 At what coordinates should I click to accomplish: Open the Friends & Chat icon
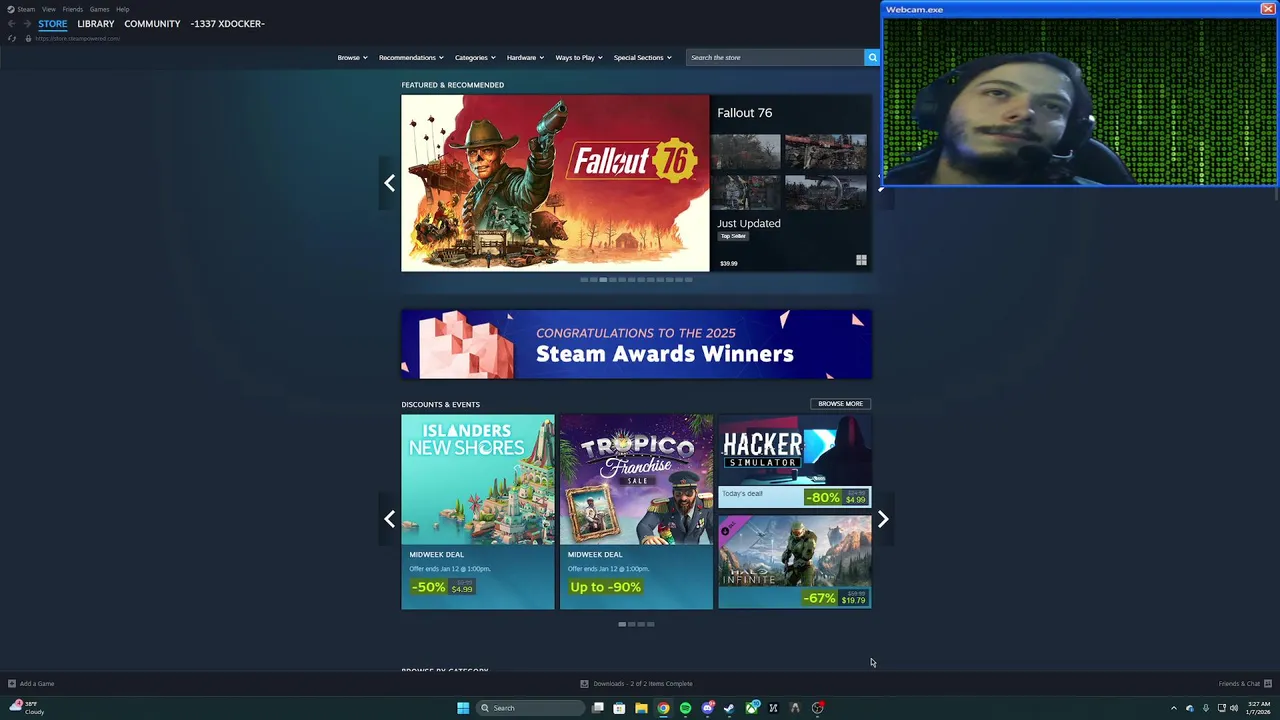coord(1268,684)
